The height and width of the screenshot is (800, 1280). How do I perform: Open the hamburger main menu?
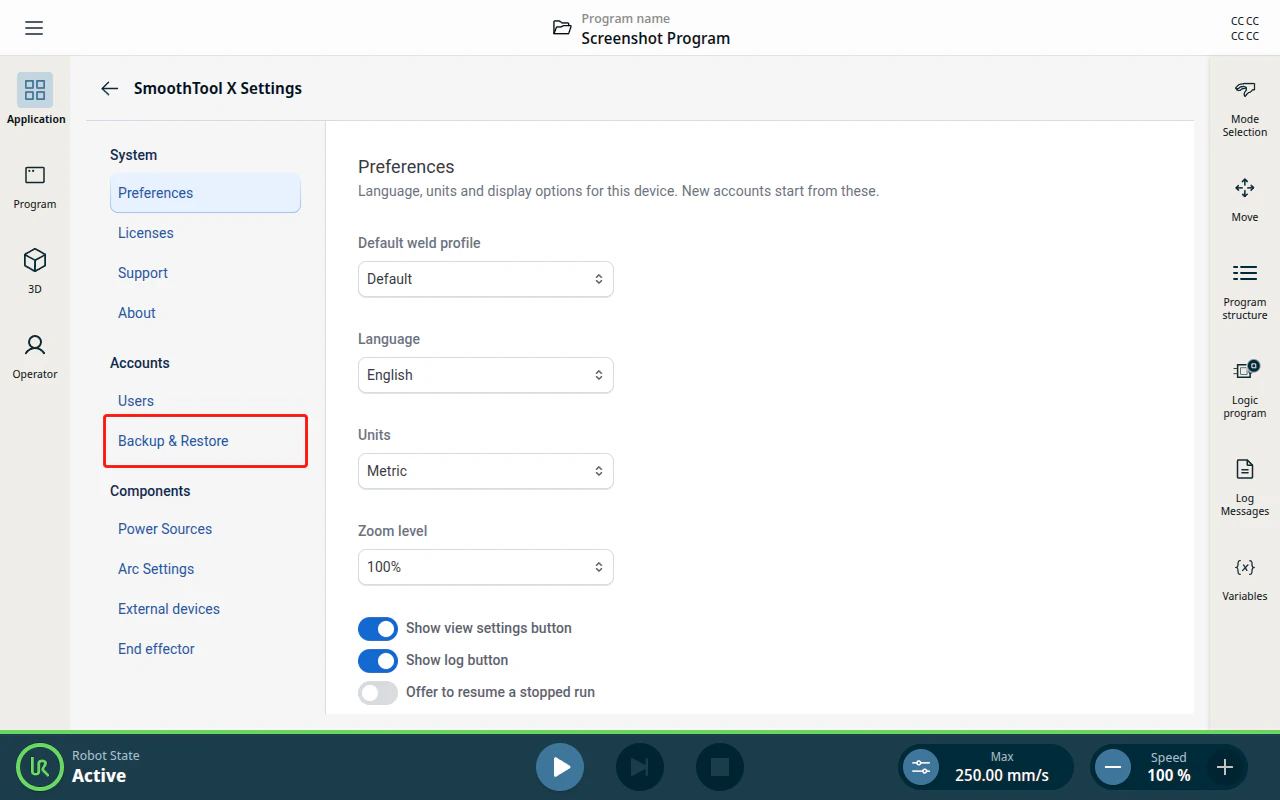34,28
